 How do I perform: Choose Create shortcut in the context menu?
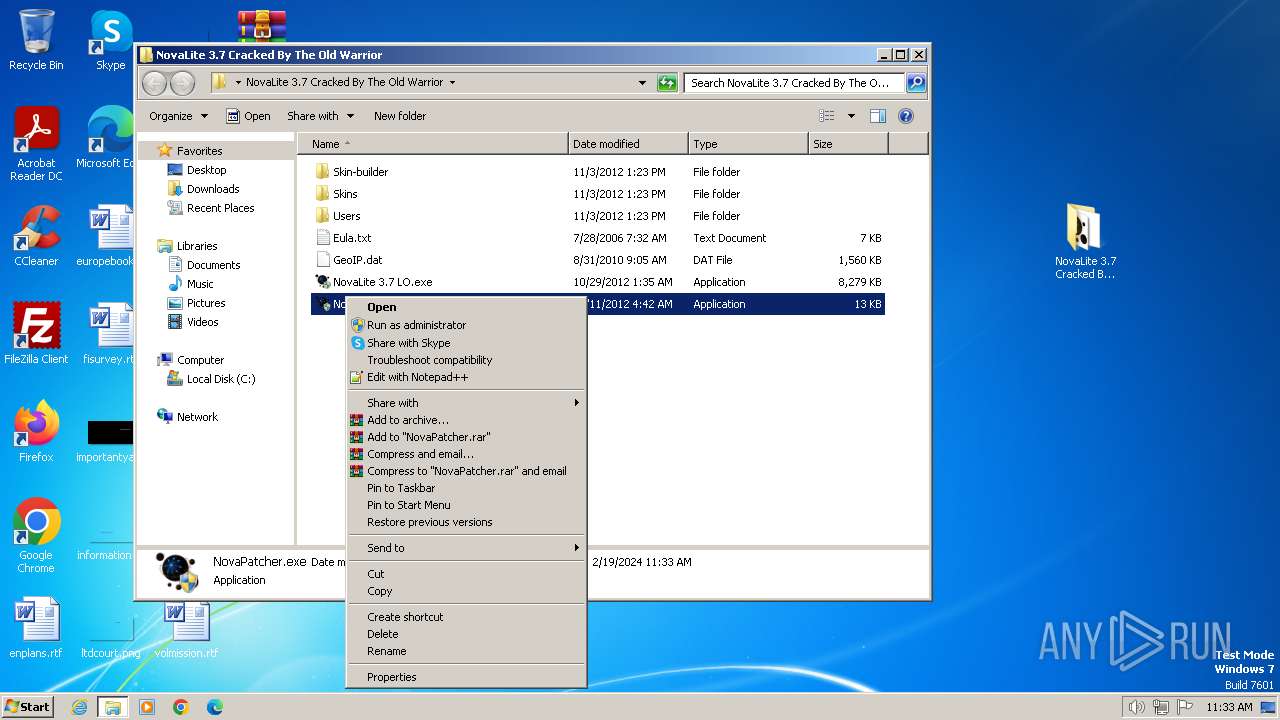(x=465, y=617)
